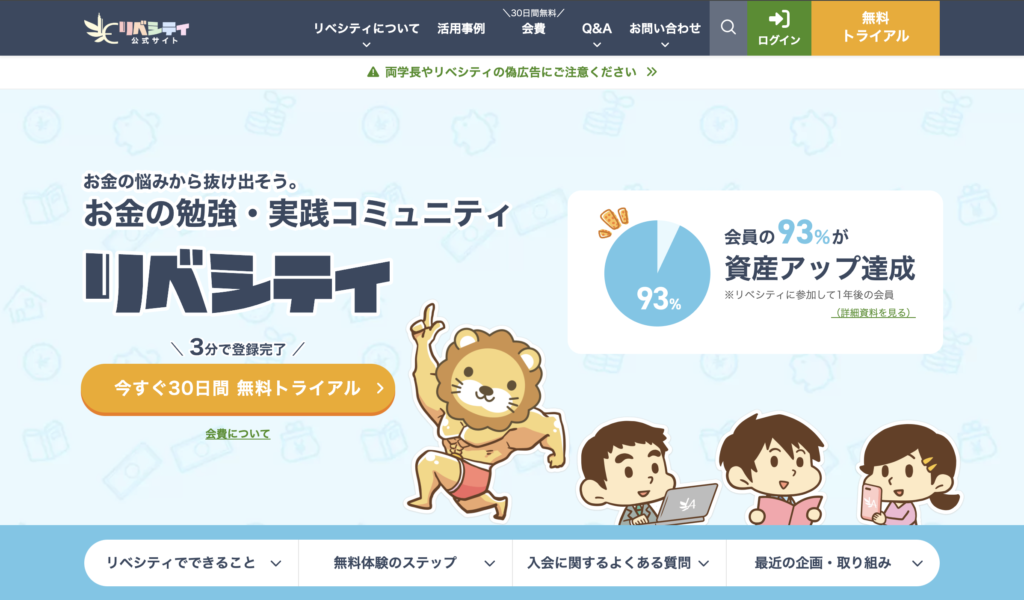Open the 活用事例 menu item
This screenshot has width=1024, height=600.
coord(461,29)
